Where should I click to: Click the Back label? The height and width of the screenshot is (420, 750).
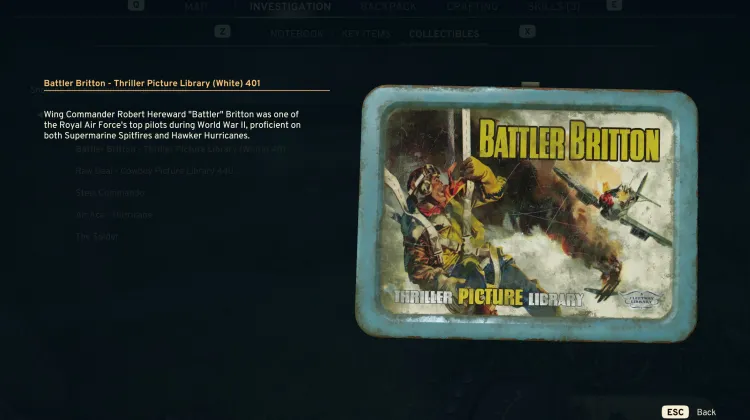click(706, 411)
